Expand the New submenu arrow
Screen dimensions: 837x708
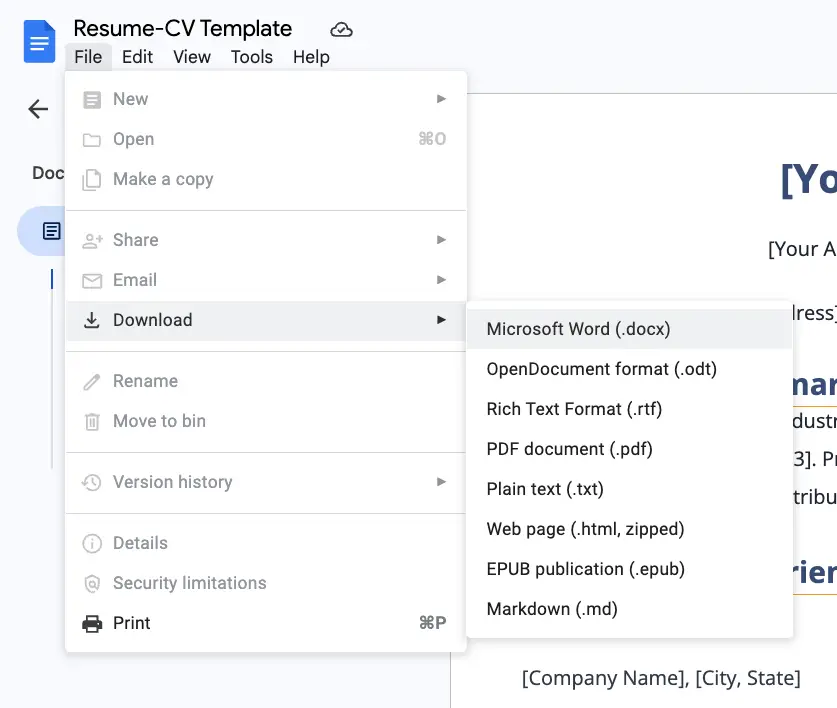tap(441, 99)
